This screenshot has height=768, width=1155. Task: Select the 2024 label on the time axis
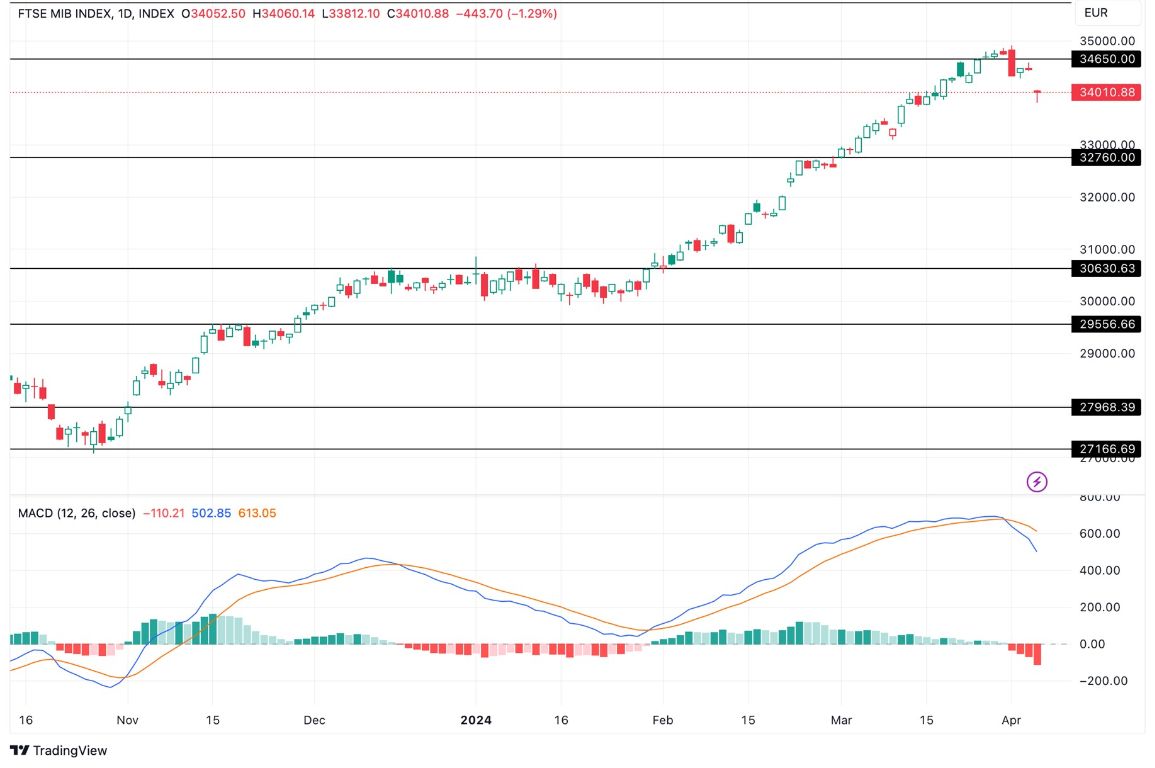[x=475, y=719]
